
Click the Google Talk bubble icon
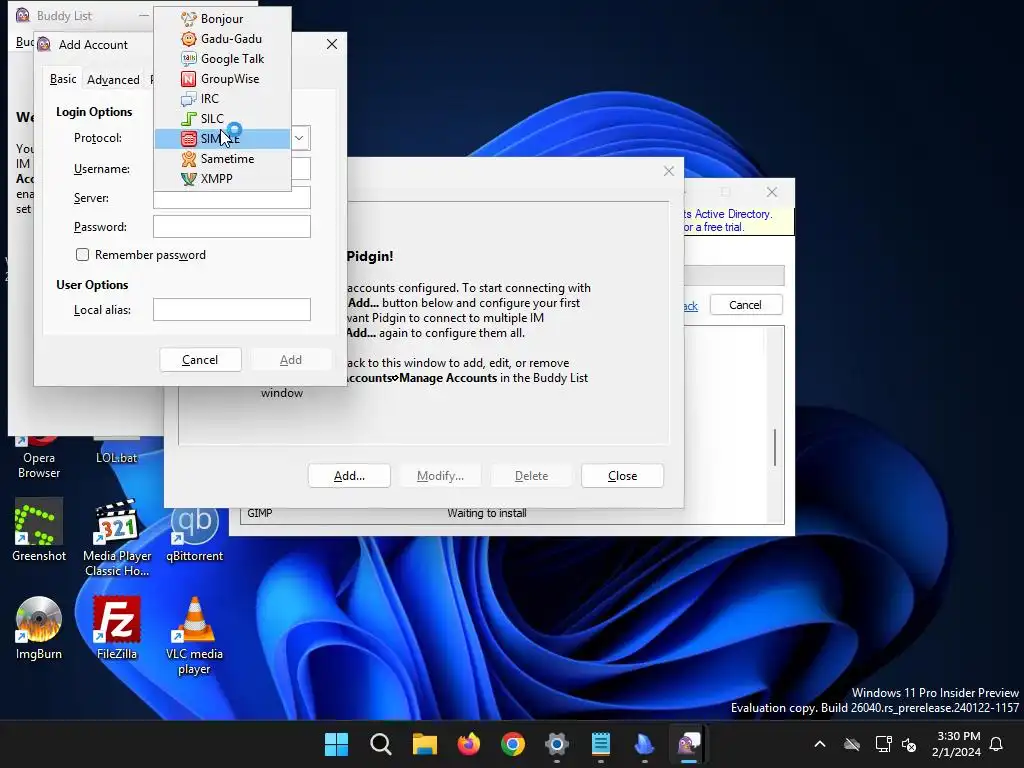[x=189, y=59]
